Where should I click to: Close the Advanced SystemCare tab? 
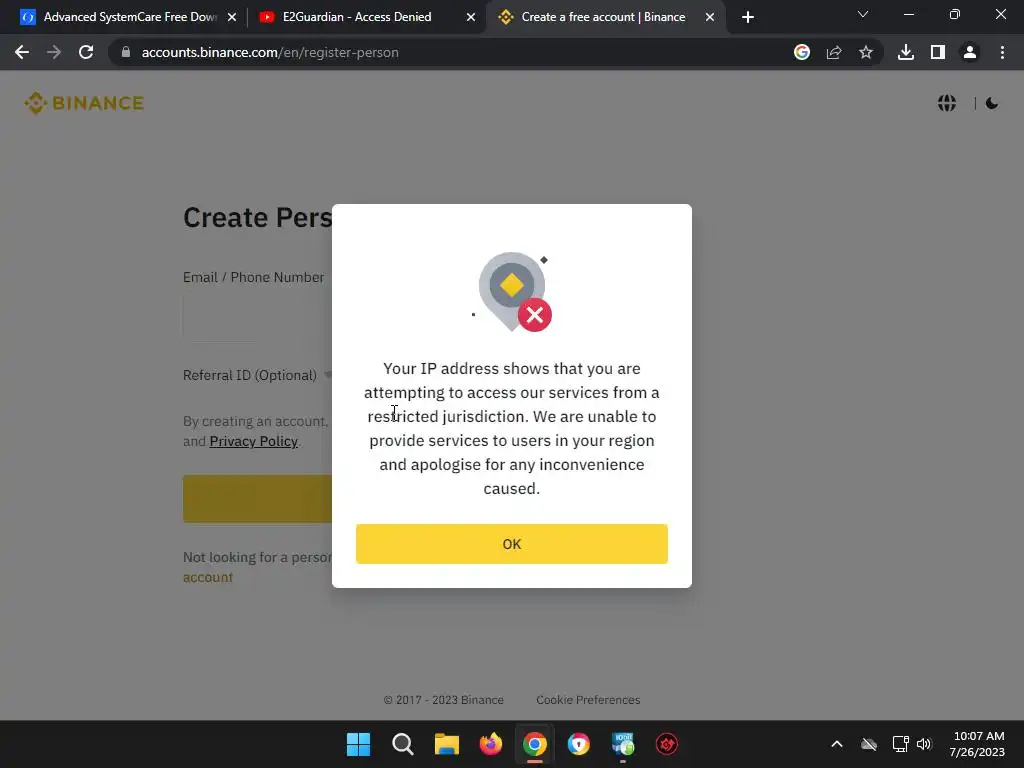pos(232,17)
